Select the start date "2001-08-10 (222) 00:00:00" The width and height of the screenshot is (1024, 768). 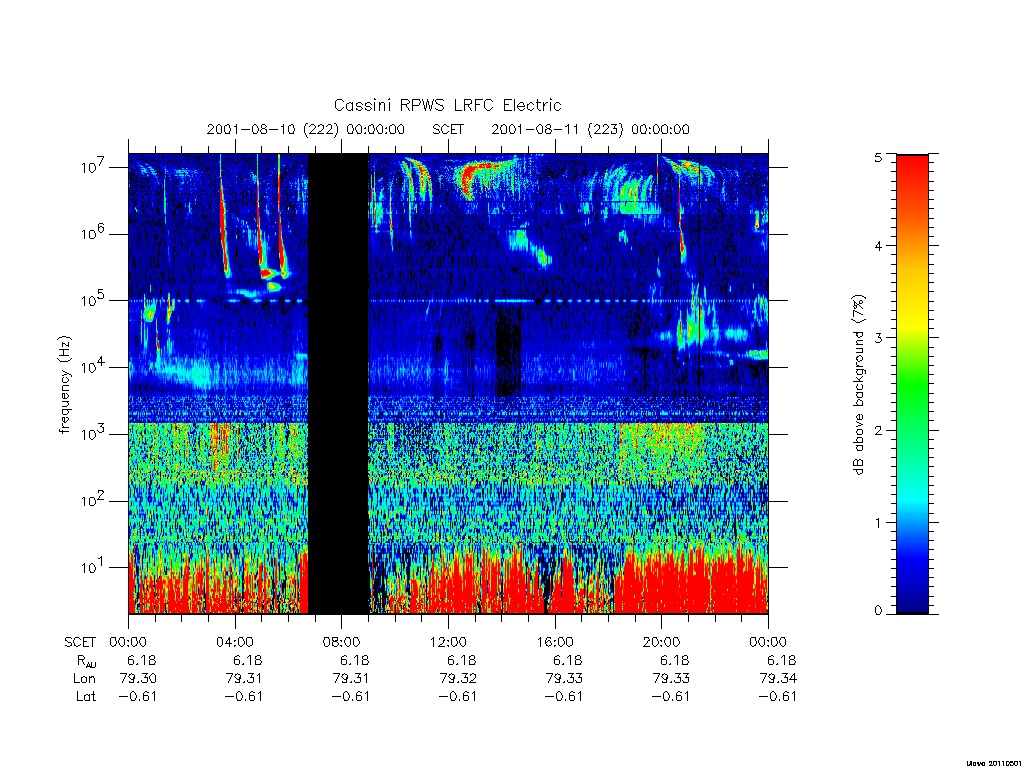click(x=306, y=129)
